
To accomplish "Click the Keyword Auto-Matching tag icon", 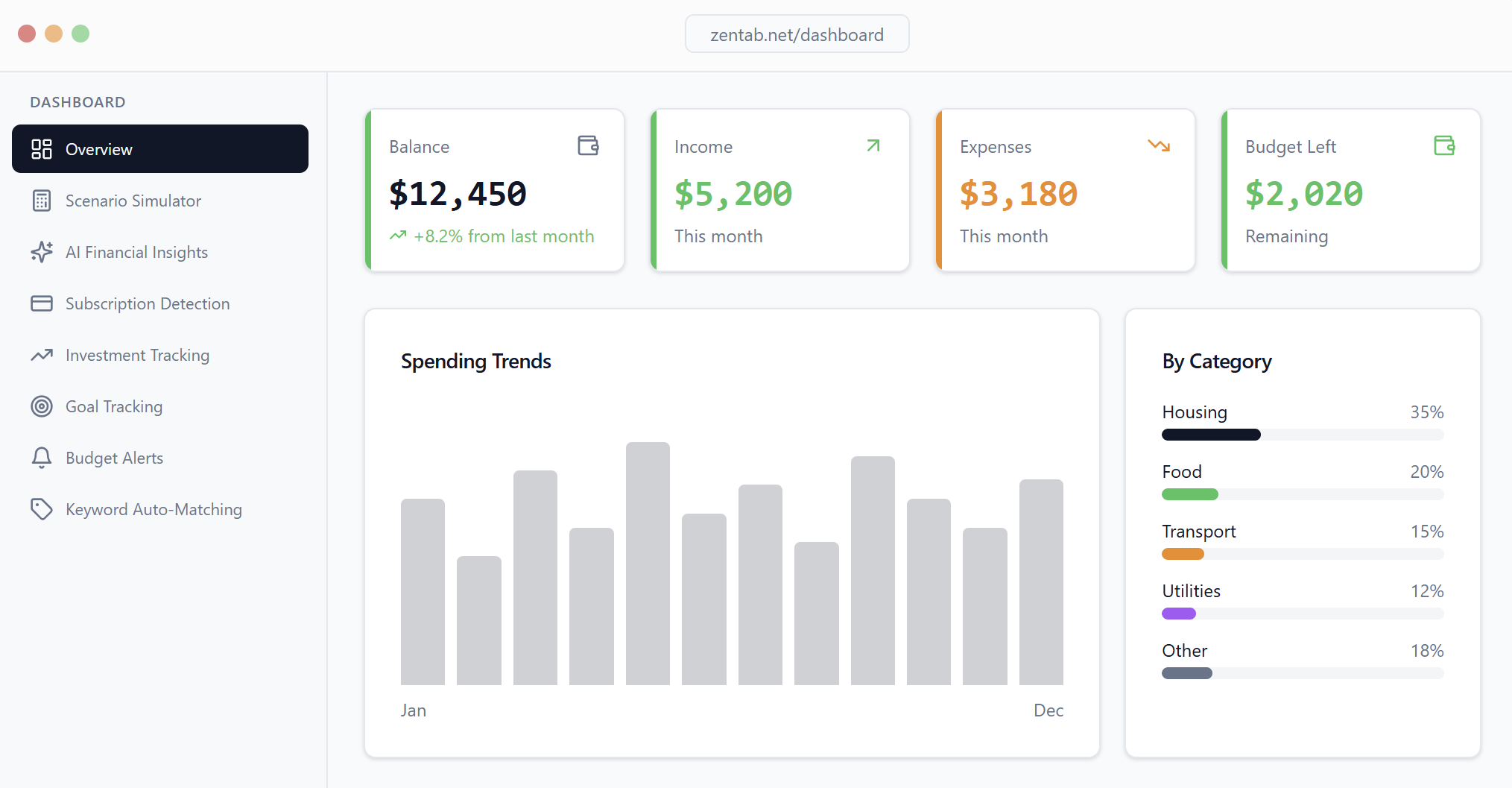I will [42, 509].
